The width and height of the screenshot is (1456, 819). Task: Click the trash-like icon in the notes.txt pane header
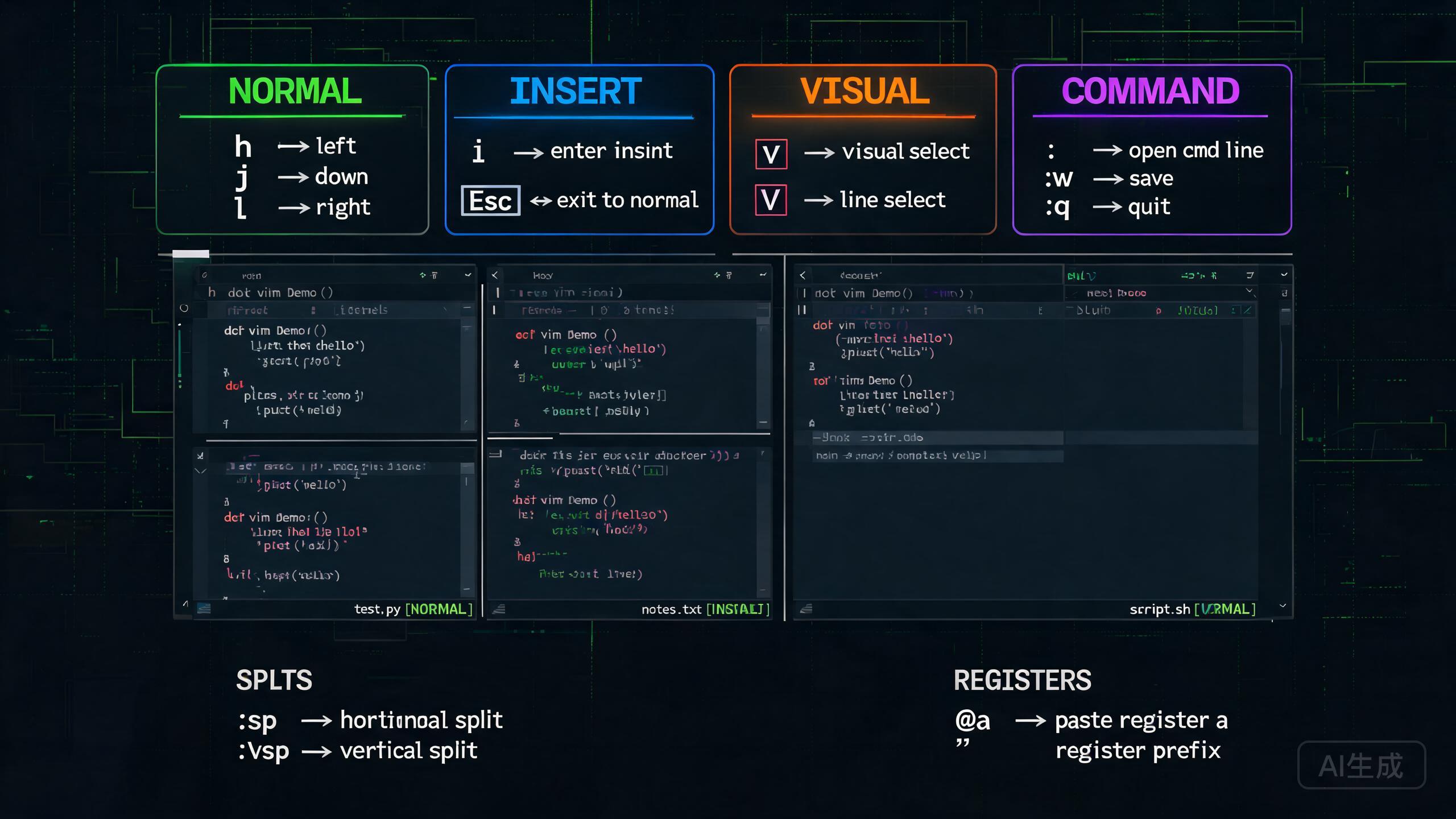click(729, 275)
